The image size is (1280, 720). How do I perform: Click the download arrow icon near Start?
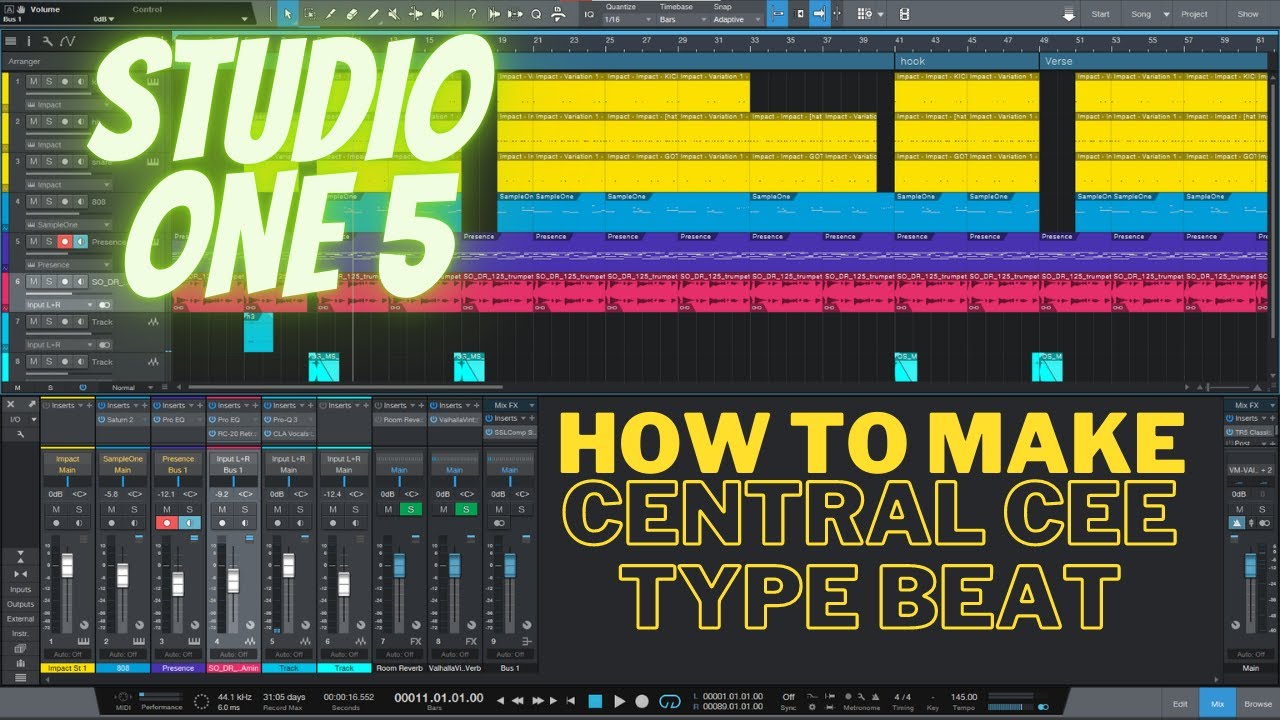[1069, 14]
